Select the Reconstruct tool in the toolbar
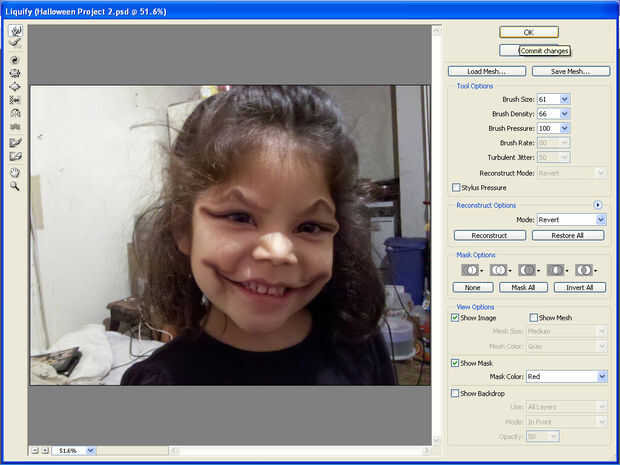This screenshot has width=620, height=465. tap(15, 43)
